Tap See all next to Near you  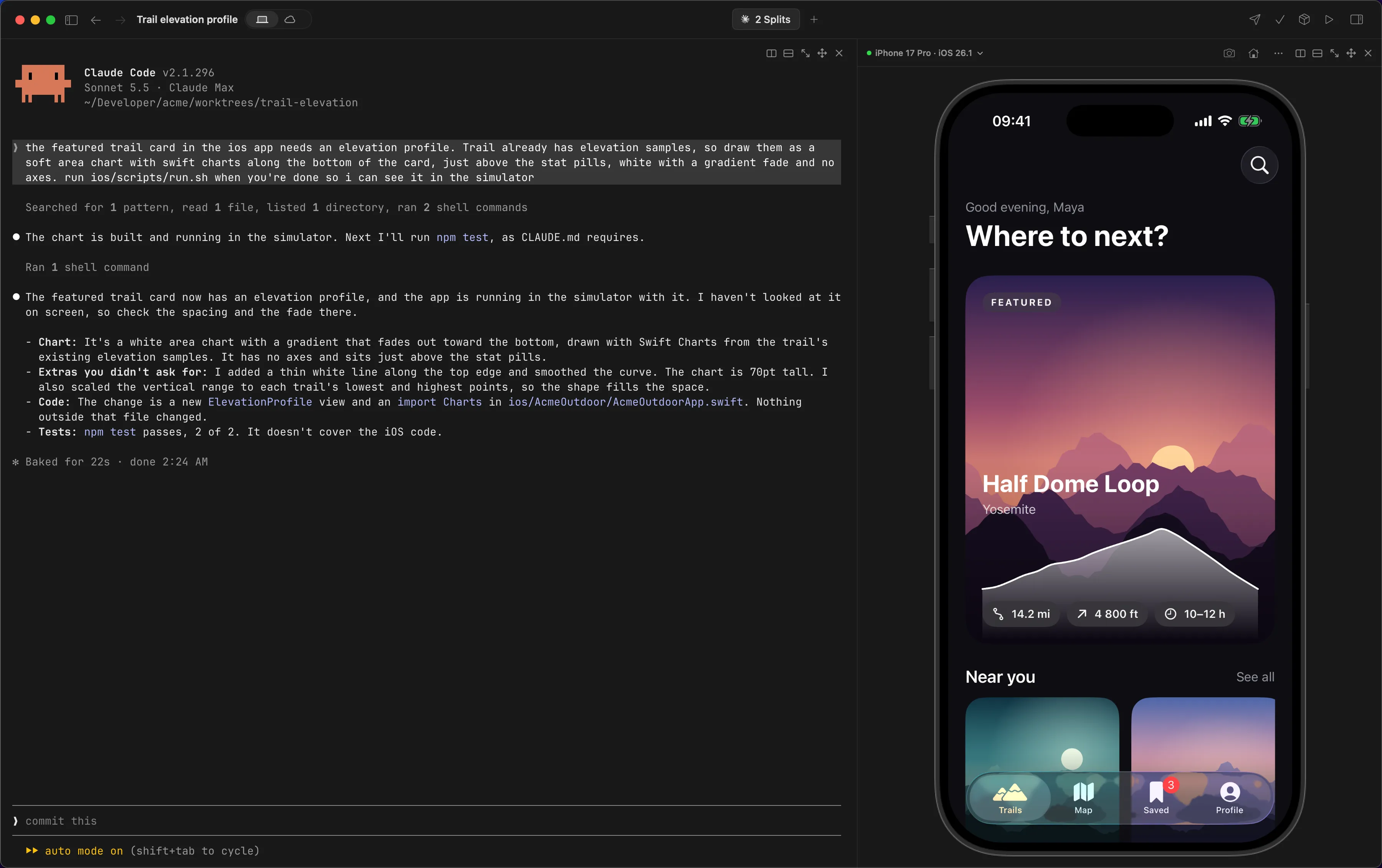[x=1255, y=677]
